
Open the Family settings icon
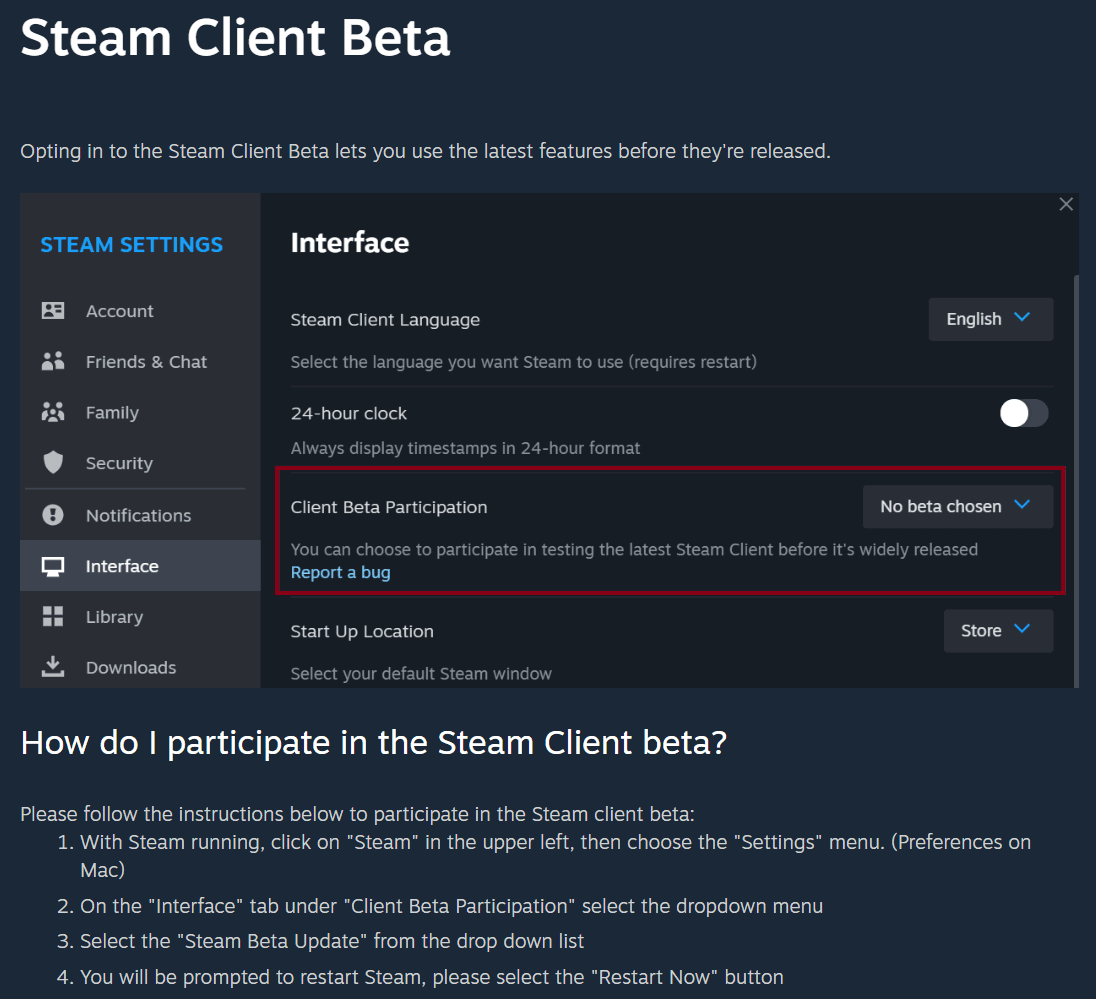coord(53,412)
